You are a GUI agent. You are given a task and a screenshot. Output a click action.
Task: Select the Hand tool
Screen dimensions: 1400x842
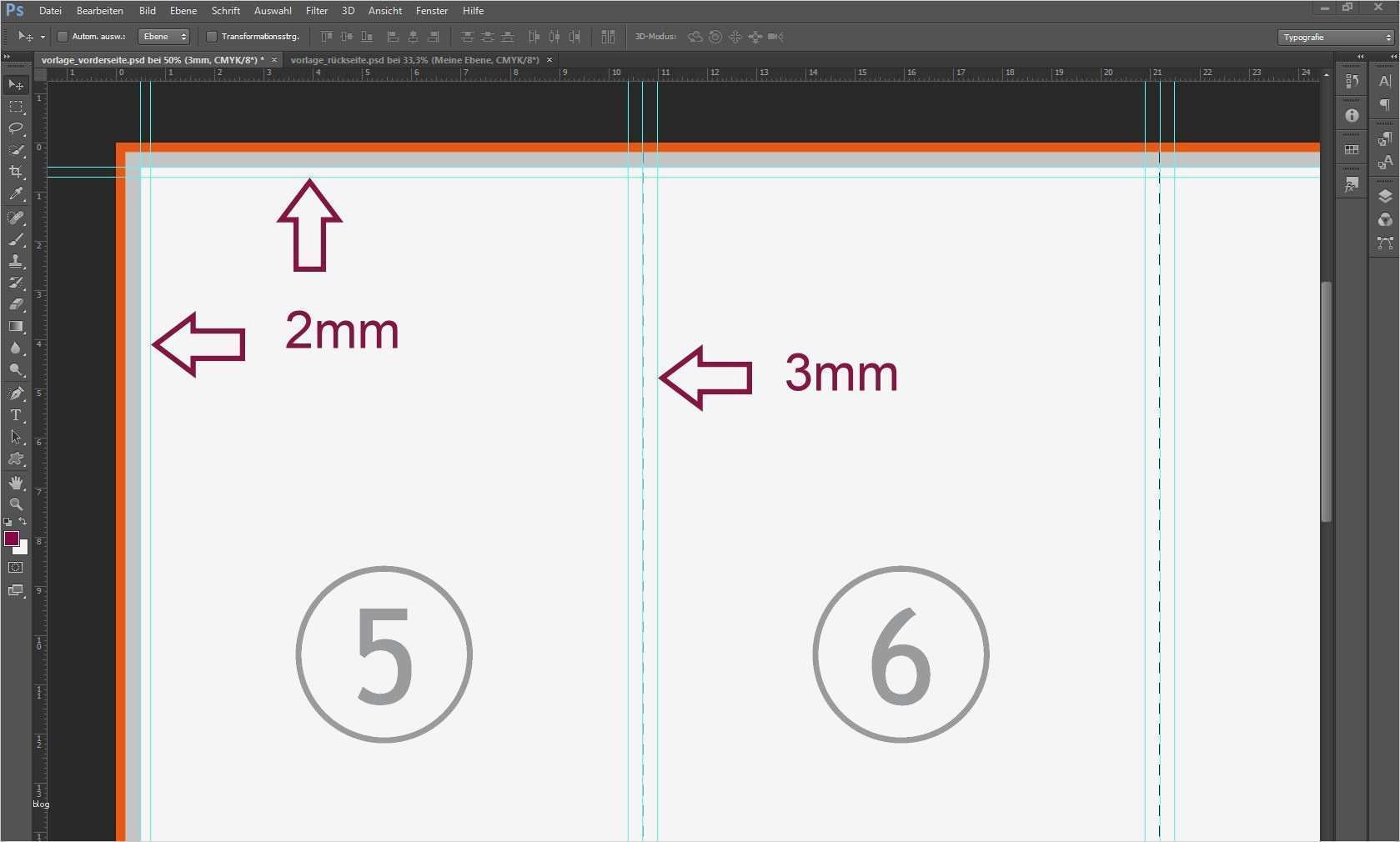click(x=16, y=483)
